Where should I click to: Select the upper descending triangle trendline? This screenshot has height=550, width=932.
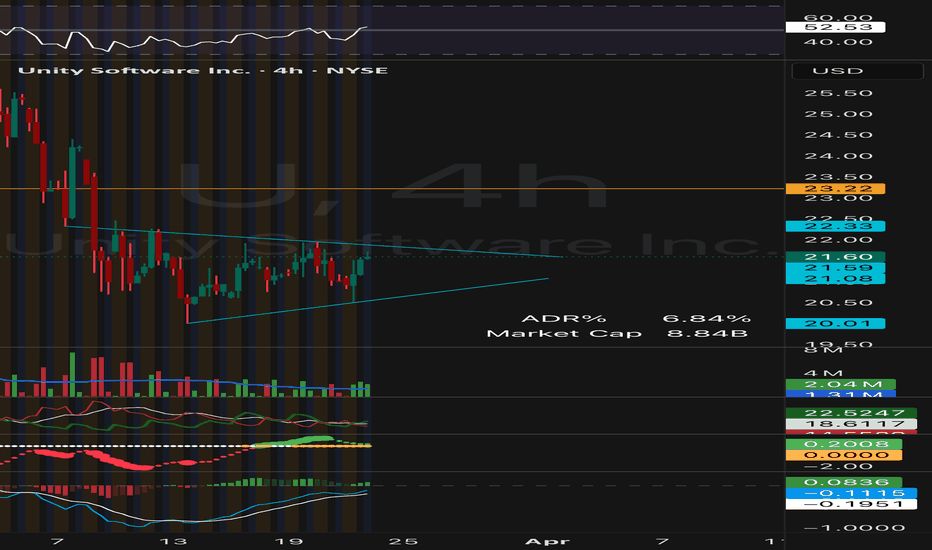[x=314, y=241]
